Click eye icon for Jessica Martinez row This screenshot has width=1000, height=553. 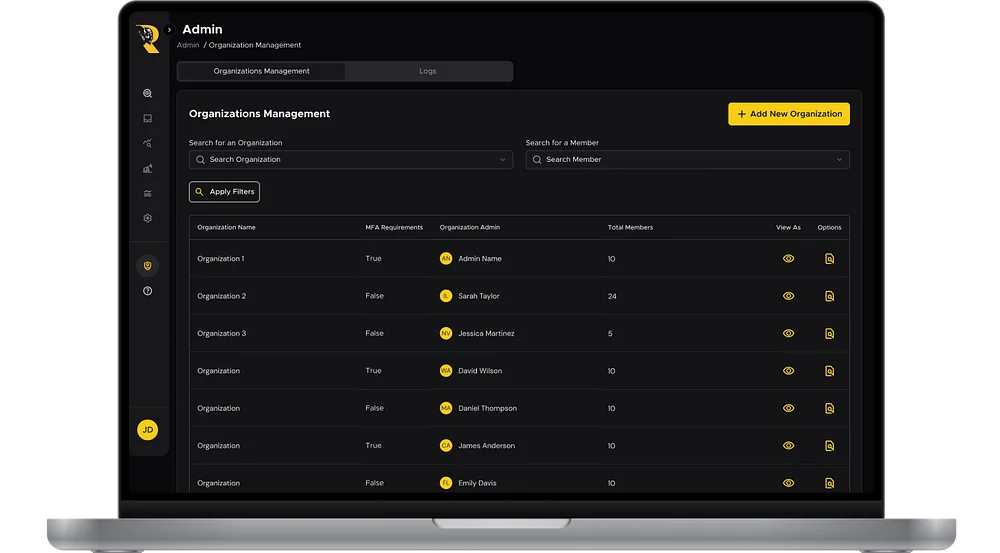point(788,334)
